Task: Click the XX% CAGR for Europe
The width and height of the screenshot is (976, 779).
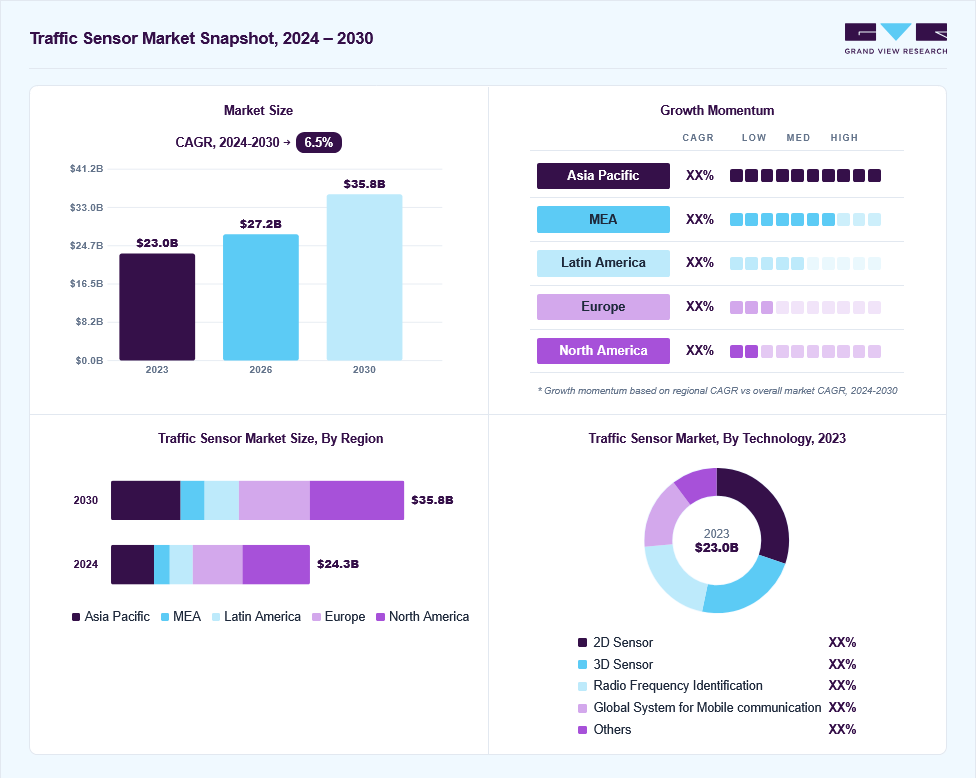Action: 700,307
